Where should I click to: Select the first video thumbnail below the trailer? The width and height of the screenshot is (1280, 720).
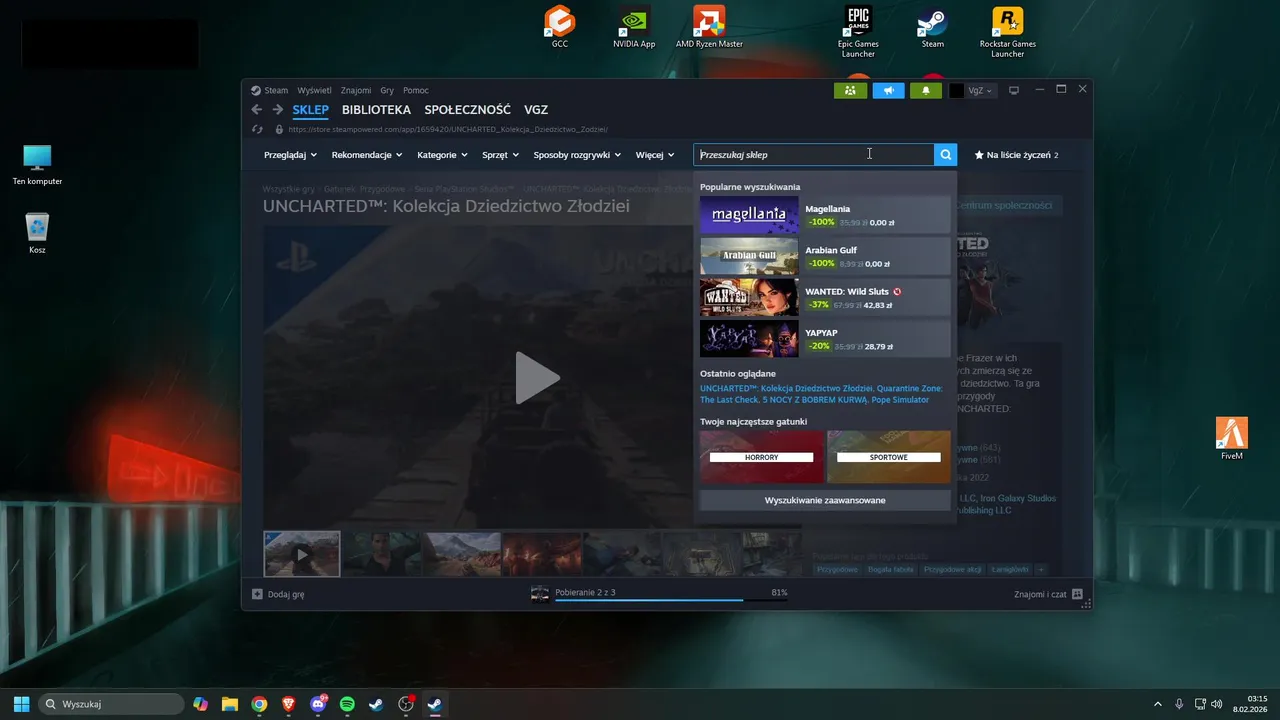click(x=302, y=554)
